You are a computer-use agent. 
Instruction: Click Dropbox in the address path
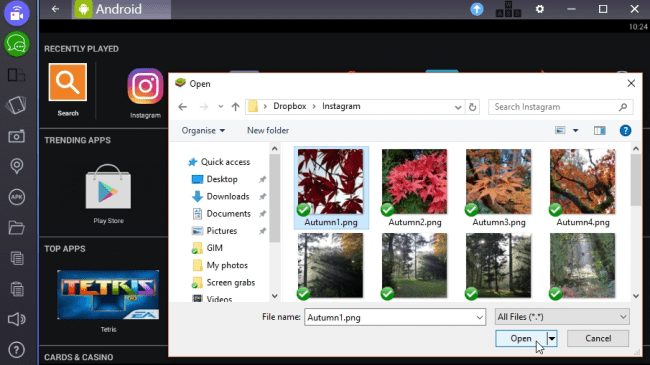pos(289,106)
